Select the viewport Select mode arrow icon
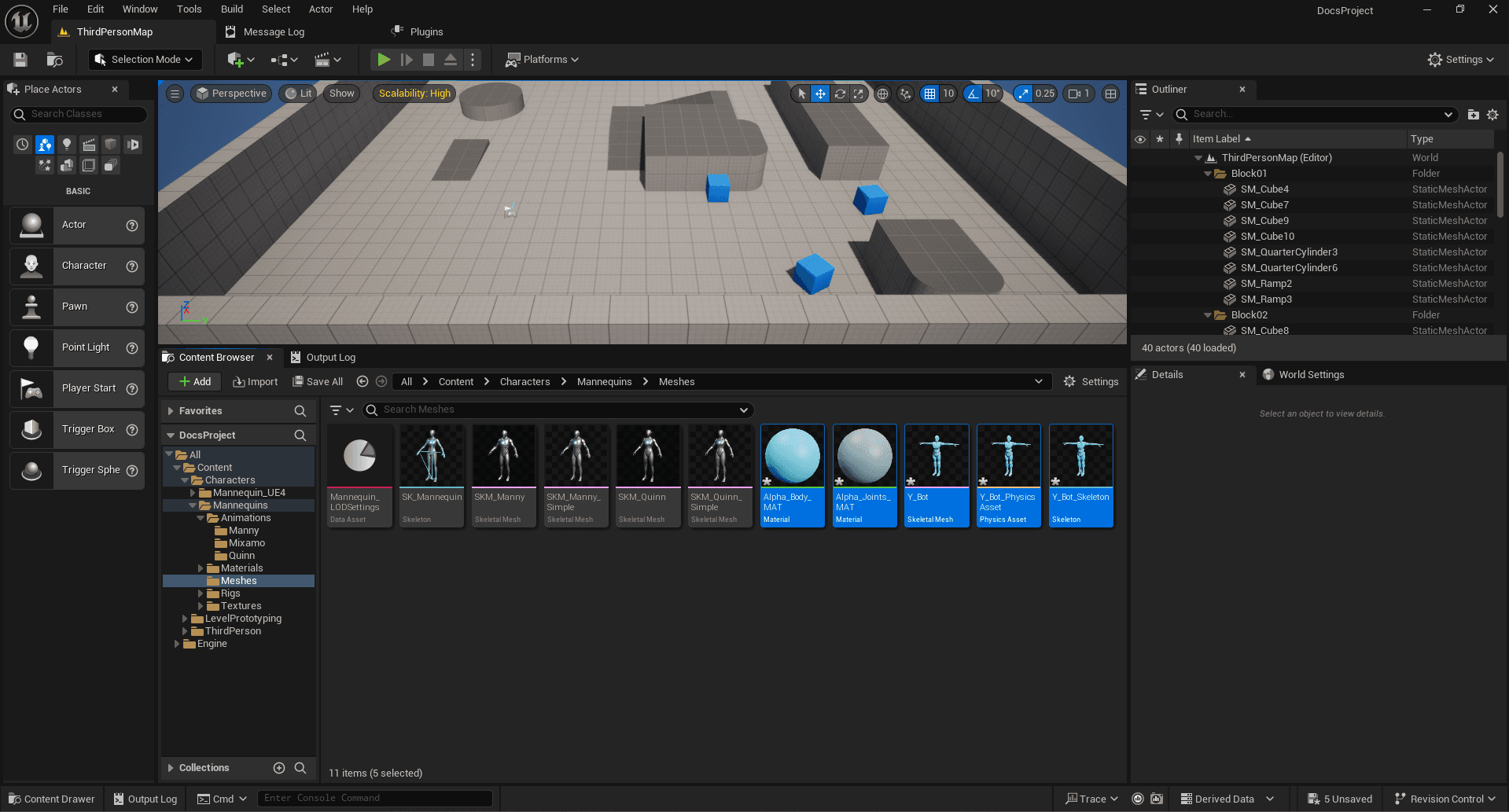 coord(801,94)
